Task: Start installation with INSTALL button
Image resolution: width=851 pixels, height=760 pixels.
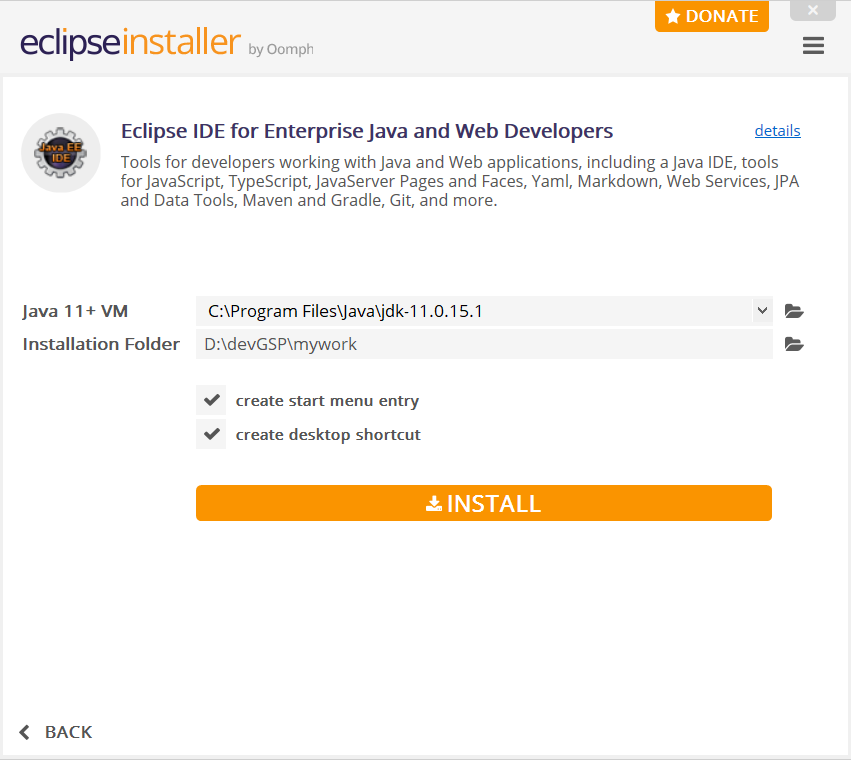Action: tap(484, 503)
